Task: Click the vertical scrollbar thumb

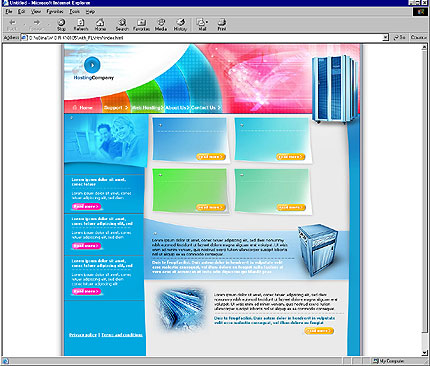Action: click(424, 191)
